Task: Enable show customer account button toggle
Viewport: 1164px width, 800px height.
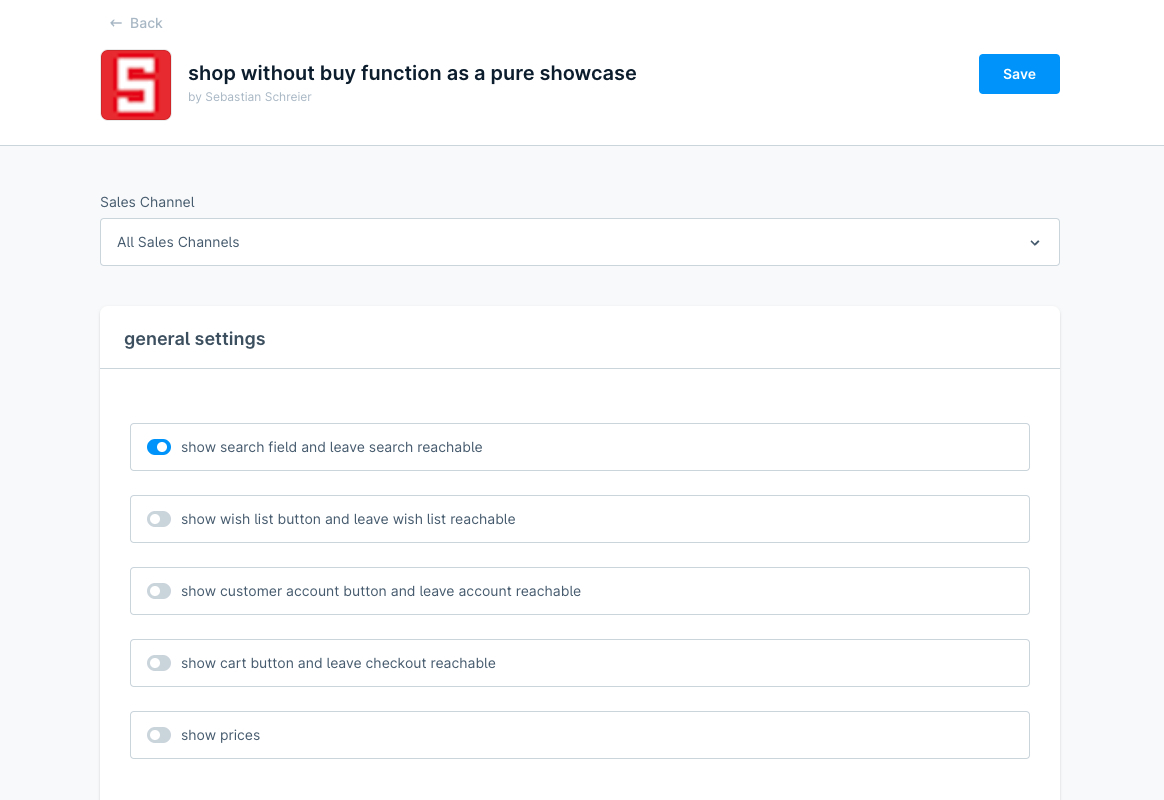Action: pyautogui.click(x=159, y=591)
